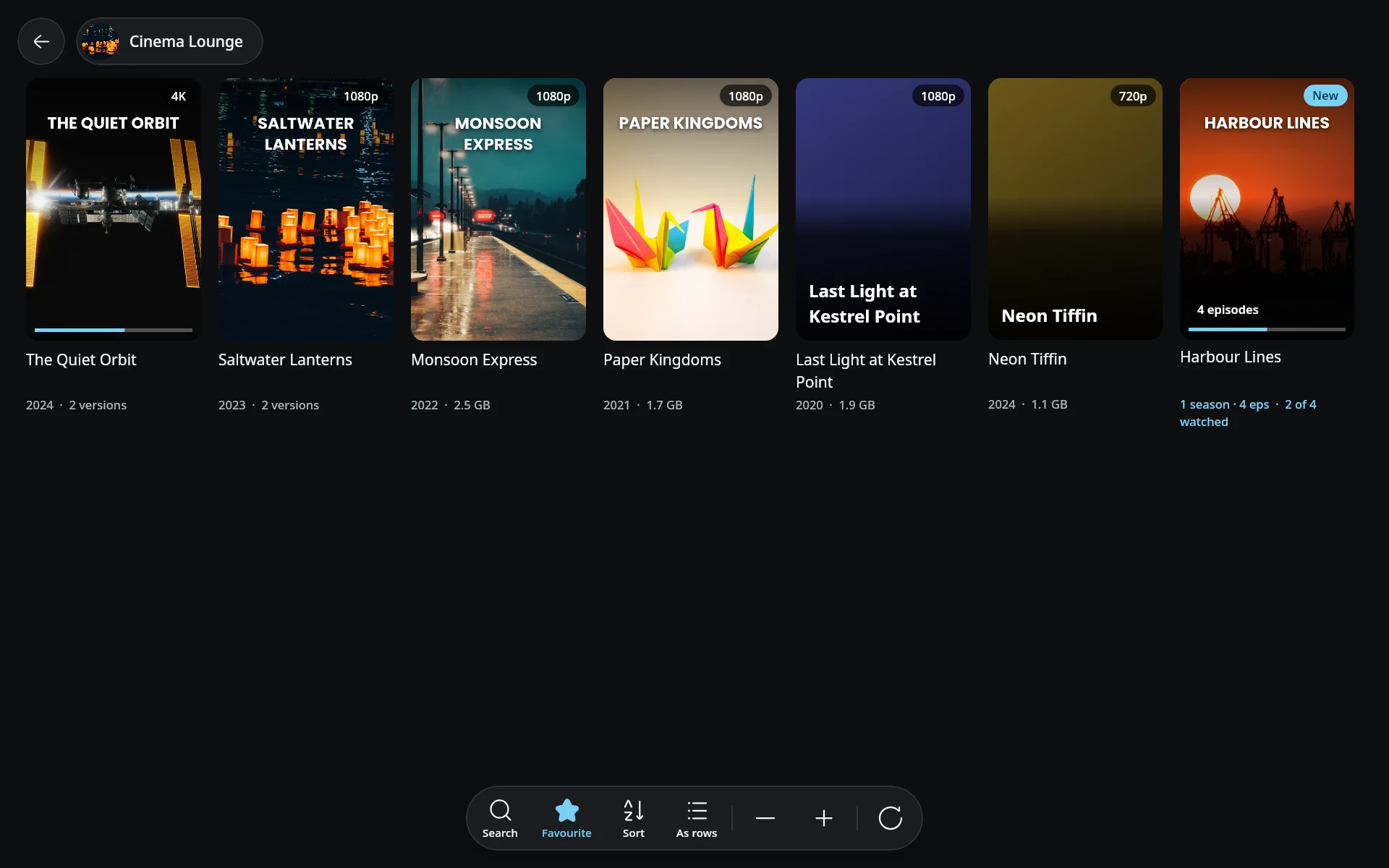
Task: Click the New badge on Harbour Lines
Action: (1325, 95)
